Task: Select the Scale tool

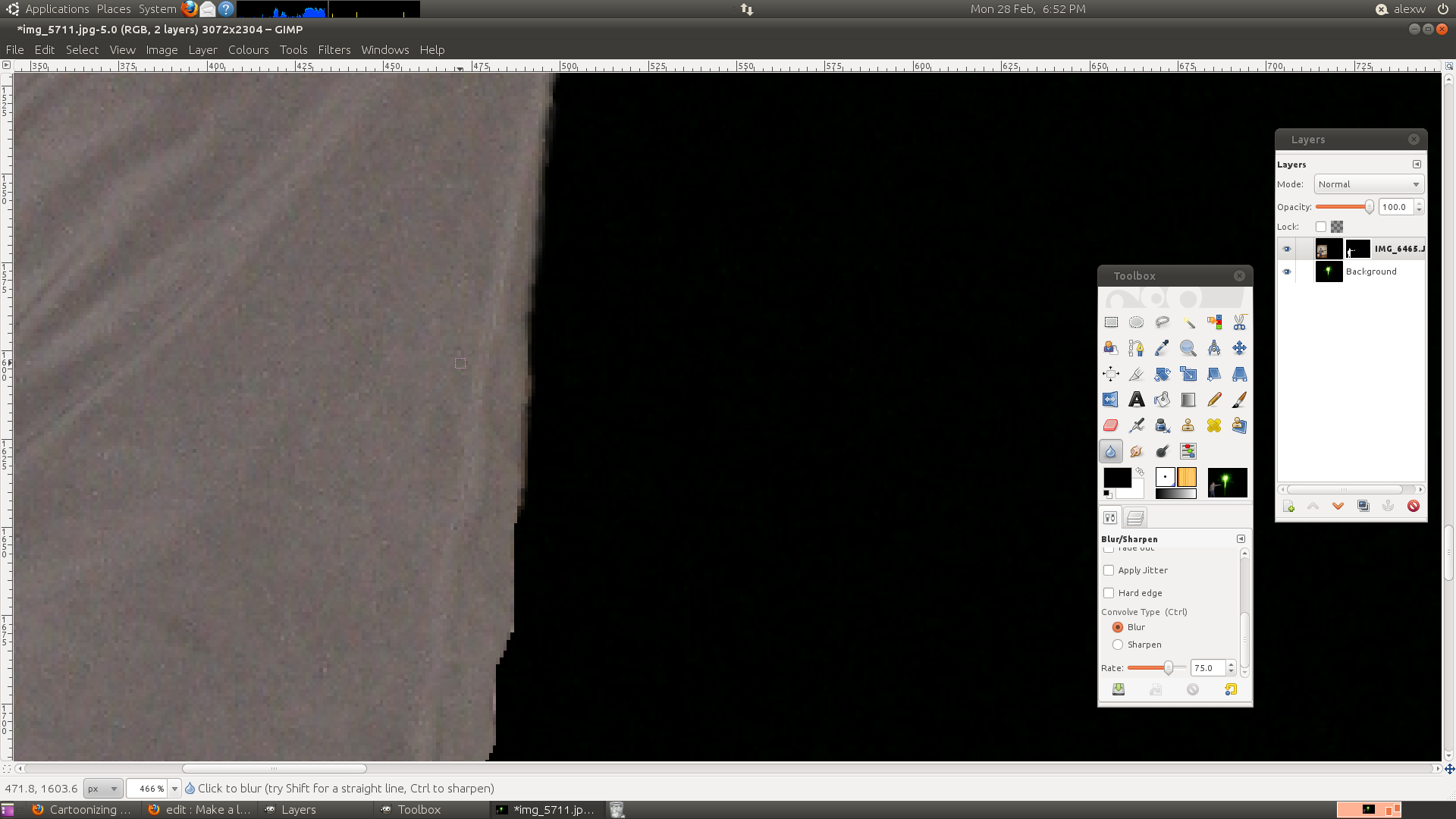Action: click(x=1188, y=374)
